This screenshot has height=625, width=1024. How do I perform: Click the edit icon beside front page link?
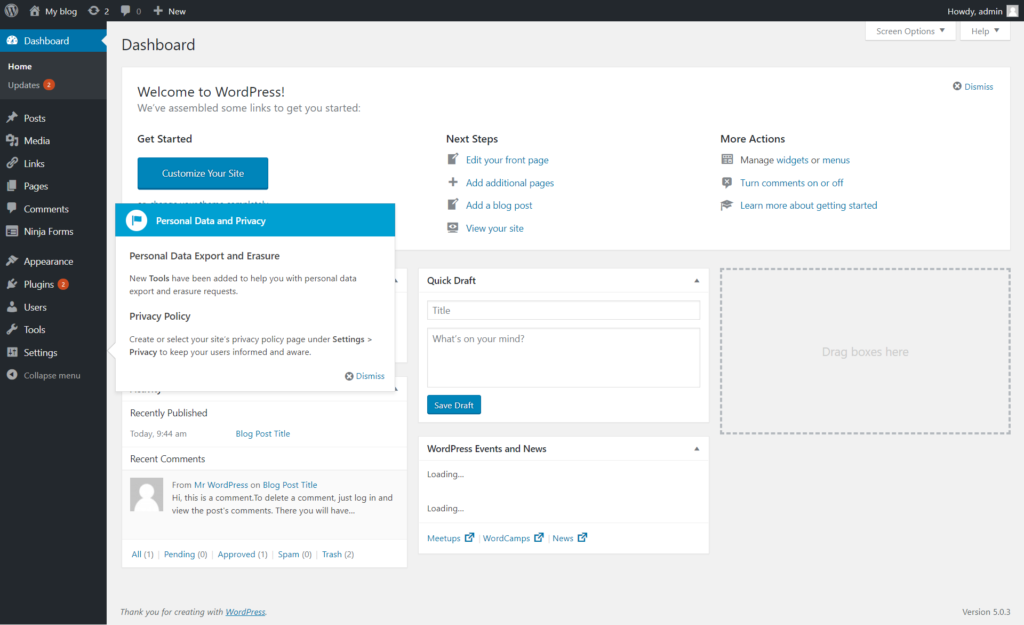point(453,159)
